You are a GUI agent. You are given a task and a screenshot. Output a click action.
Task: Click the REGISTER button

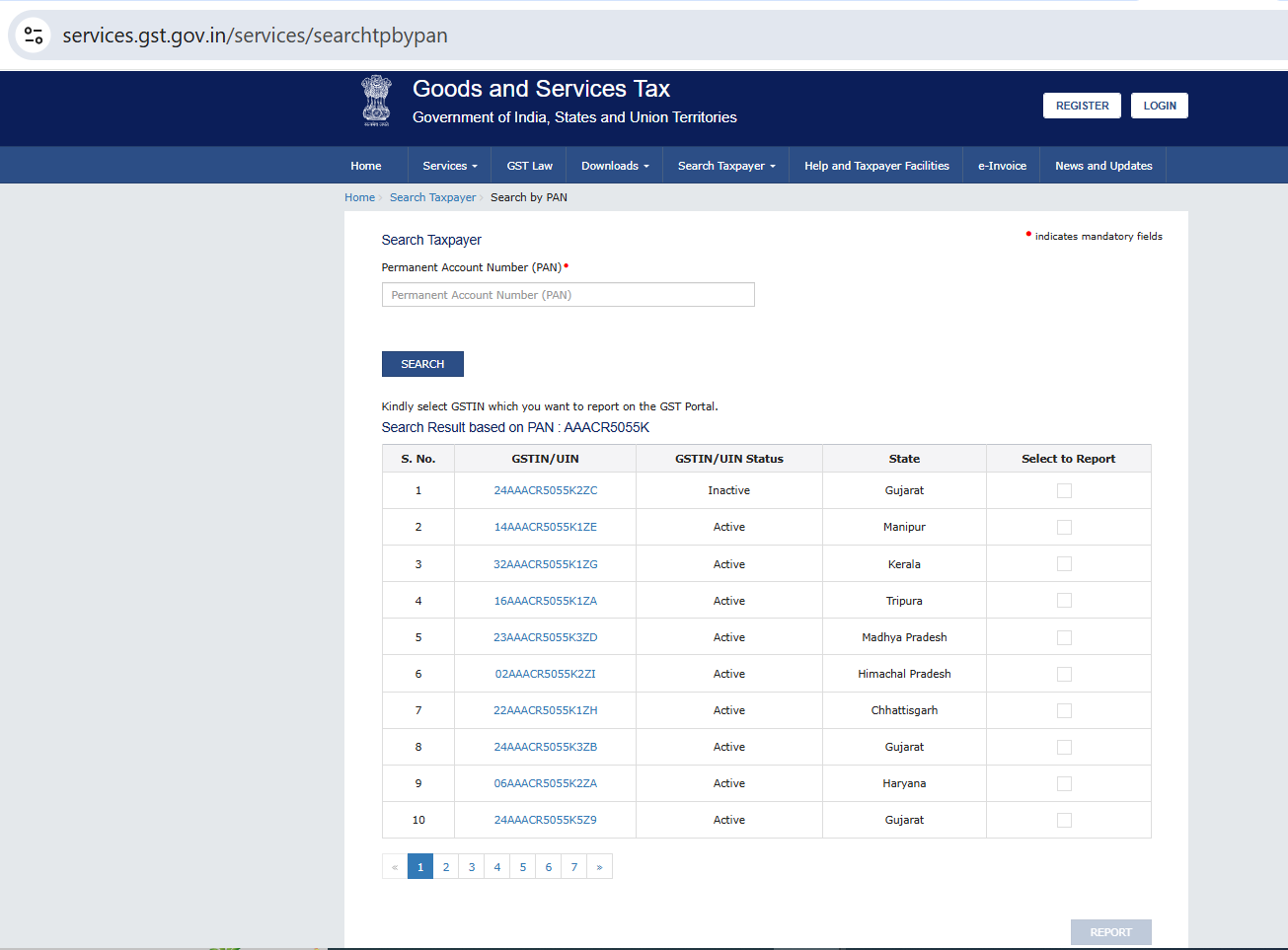(1082, 106)
